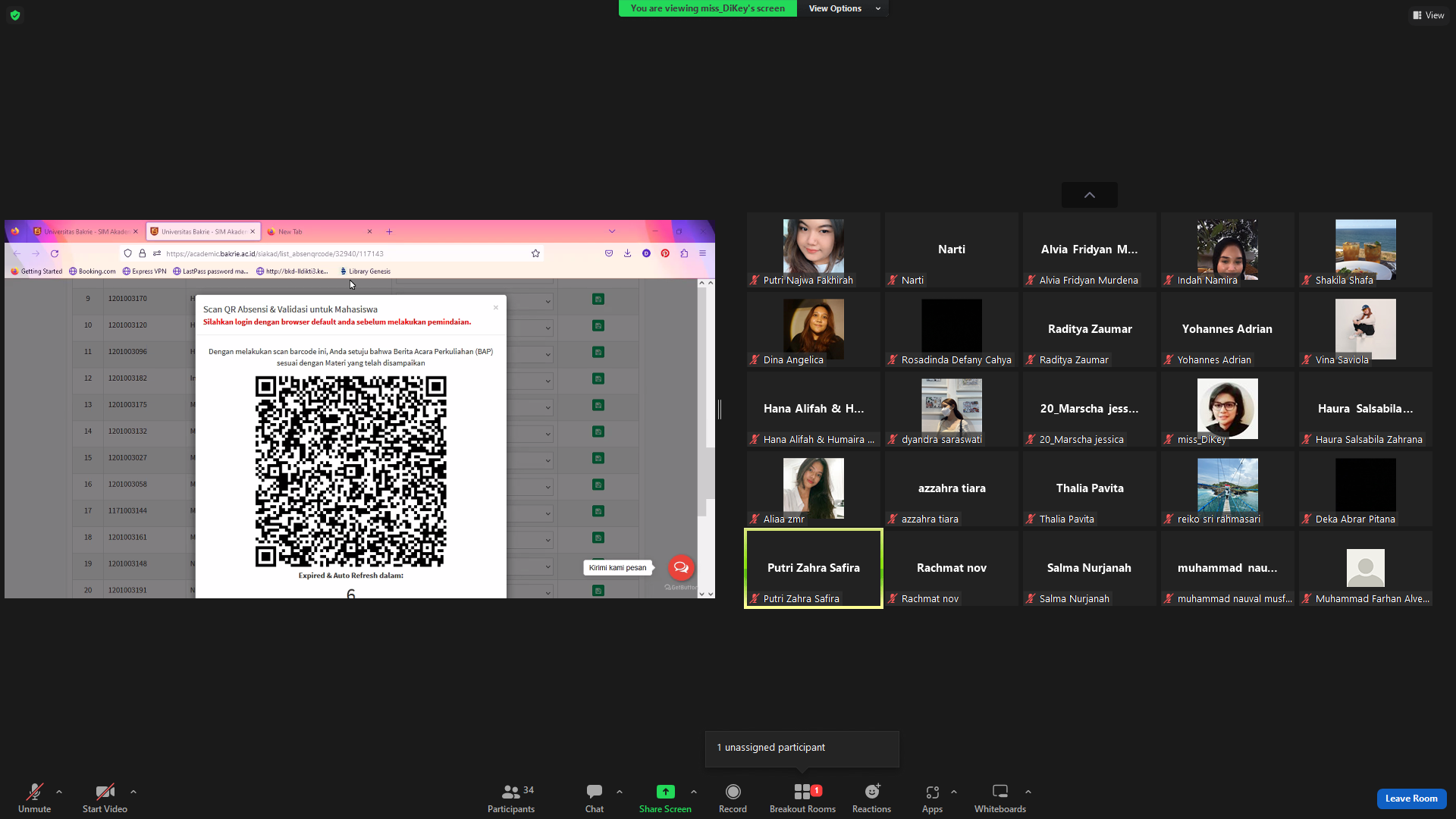This screenshot has height=819, width=1456.
Task: Open the Library Genesis bookmark
Action: pos(365,271)
